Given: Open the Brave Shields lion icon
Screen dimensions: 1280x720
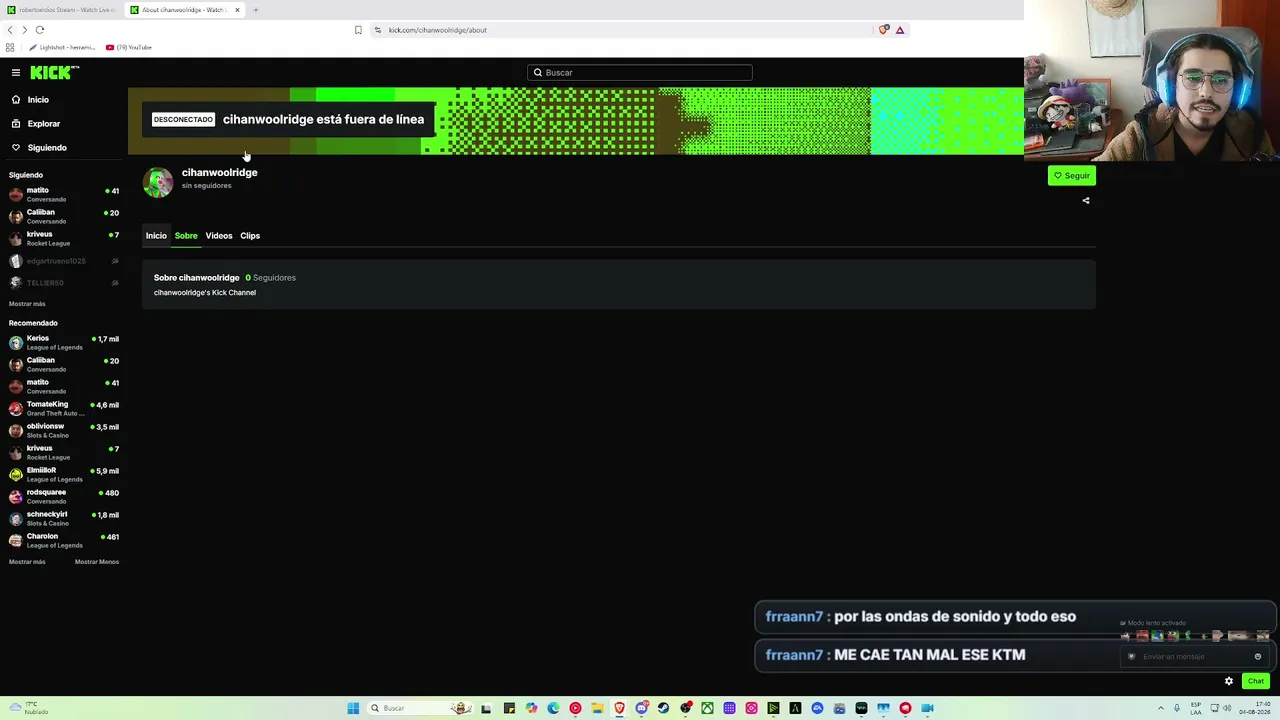Looking at the screenshot, I should tap(883, 30).
